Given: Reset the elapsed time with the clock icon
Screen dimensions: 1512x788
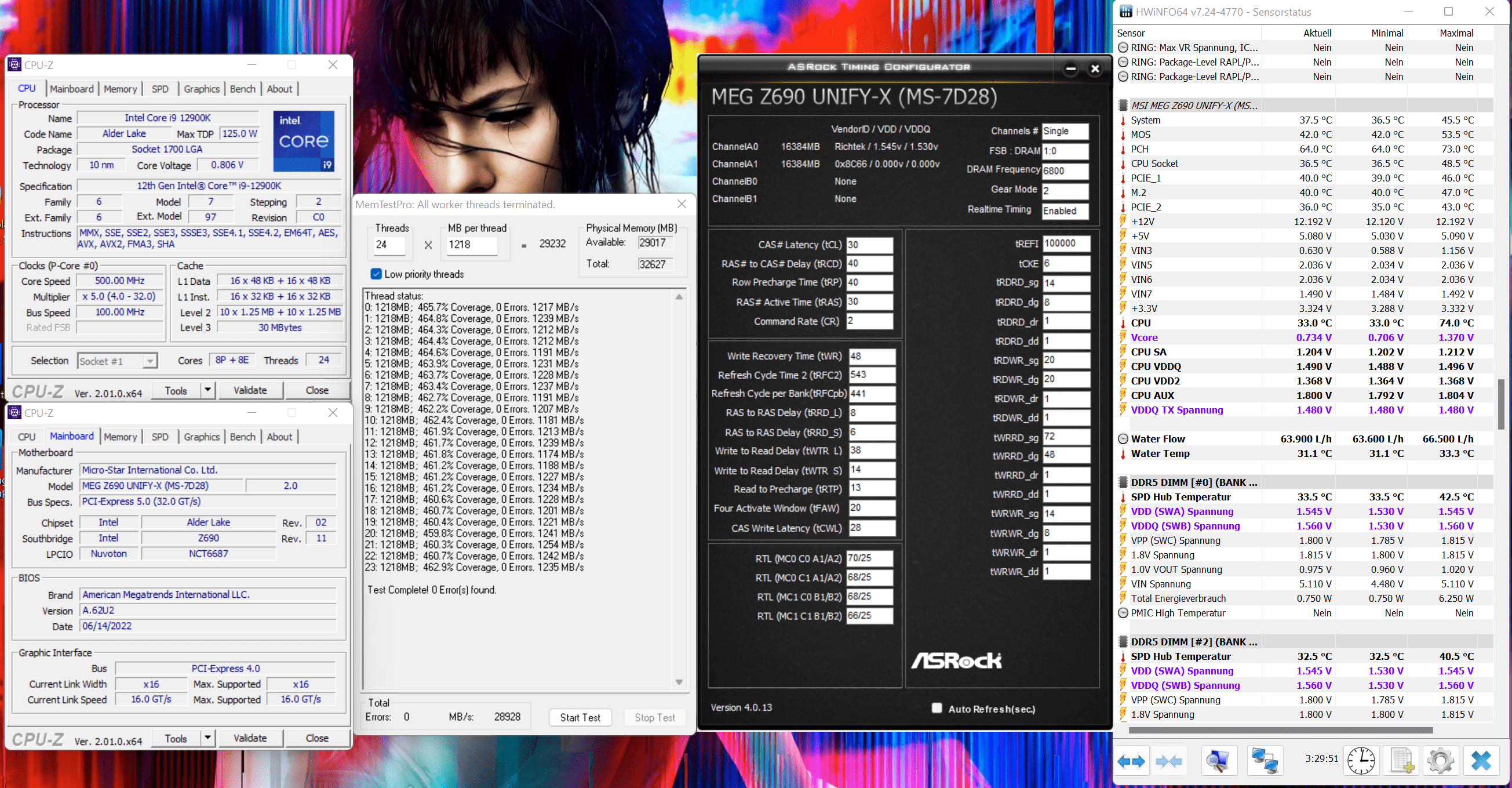Looking at the screenshot, I should (1361, 761).
